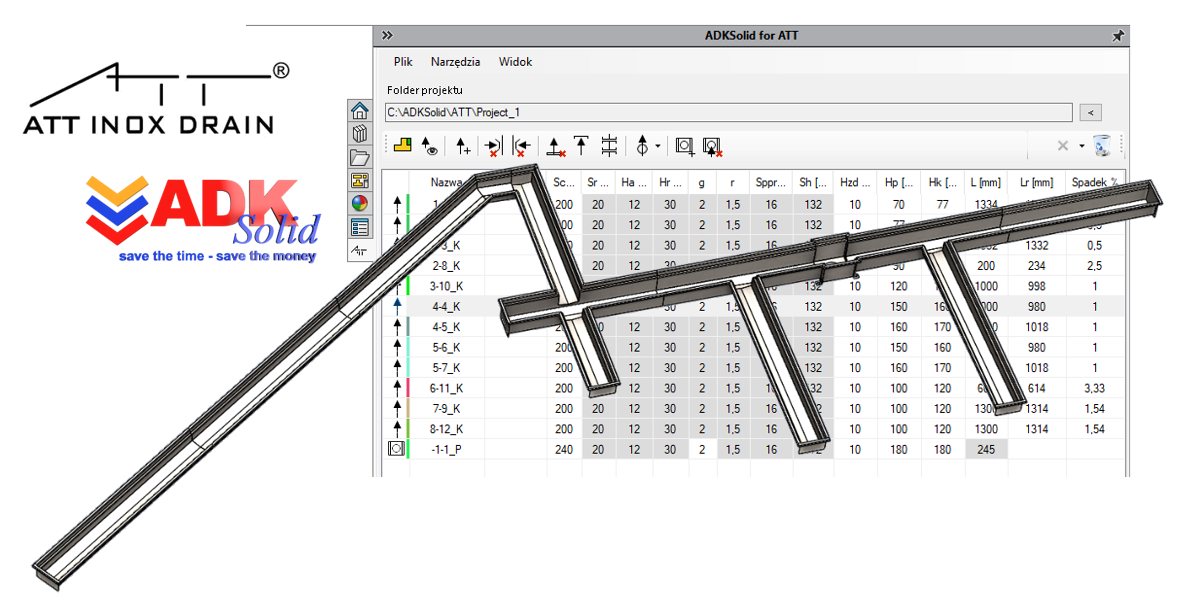Select the row named 8-12_K
The width and height of the screenshot is (1187, 610).
click(752, 429)
